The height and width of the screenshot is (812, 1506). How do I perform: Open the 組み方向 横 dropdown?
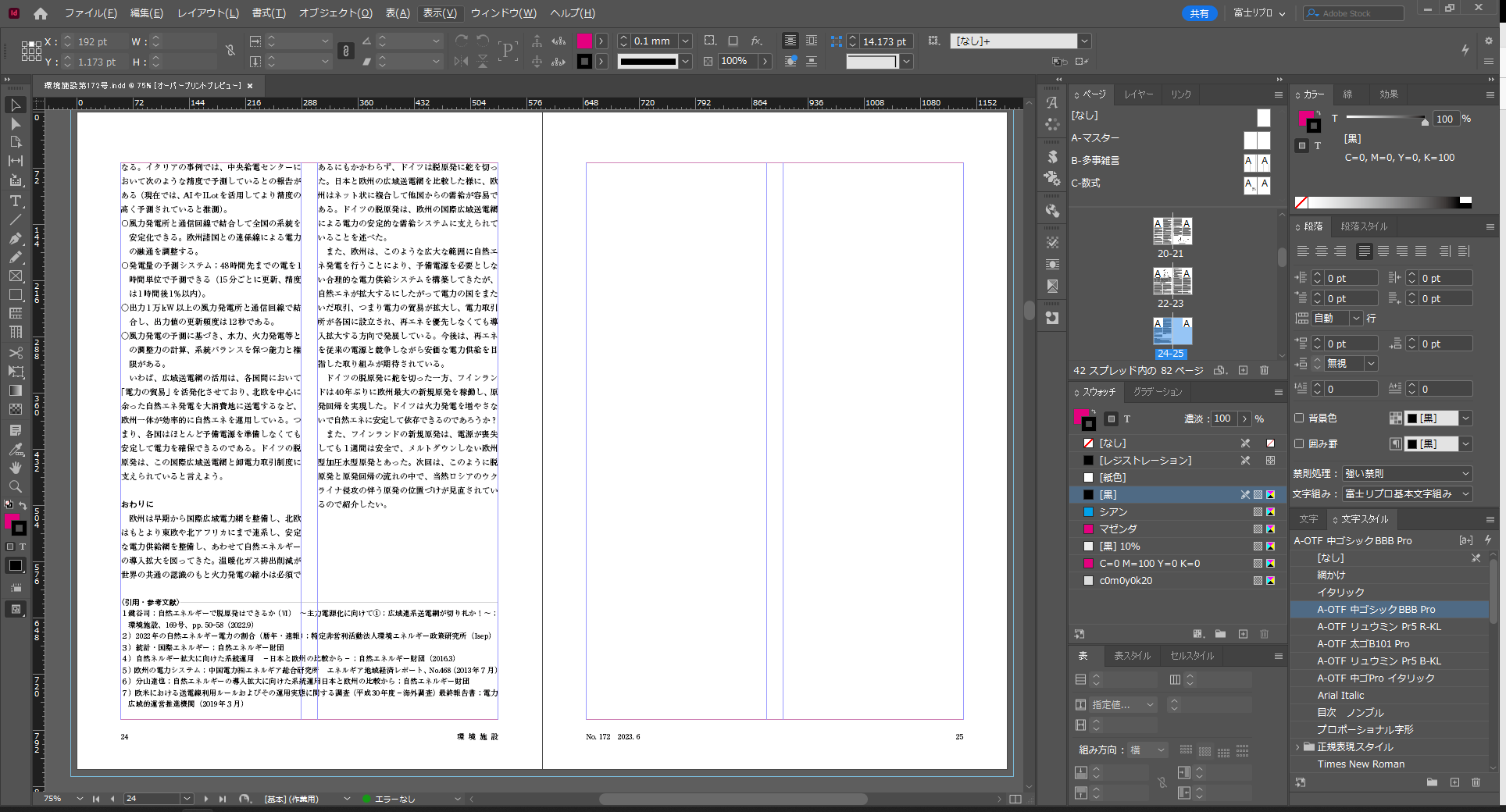tap(1147, 750)
